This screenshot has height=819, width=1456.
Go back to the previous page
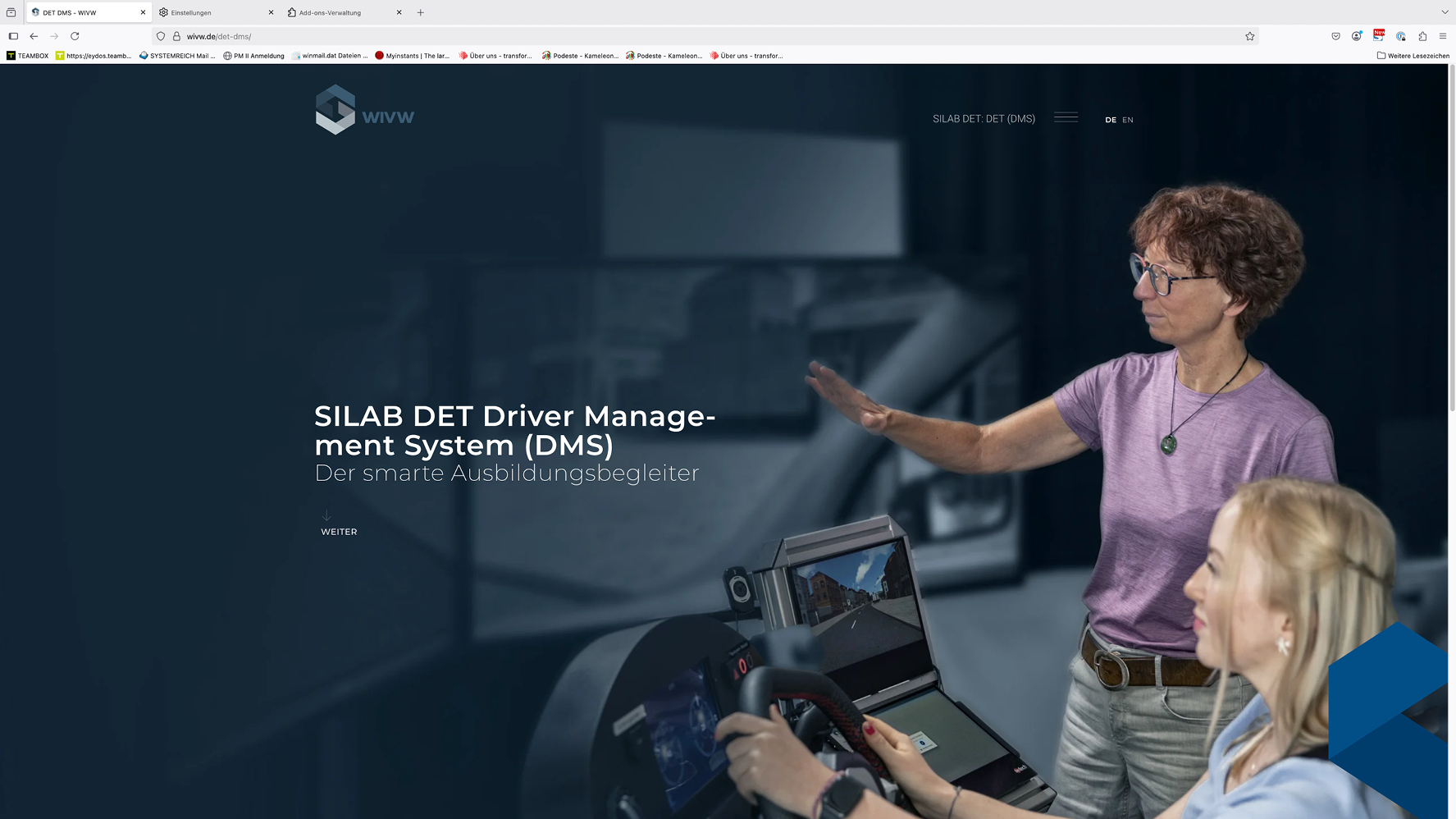click(34, 36)
